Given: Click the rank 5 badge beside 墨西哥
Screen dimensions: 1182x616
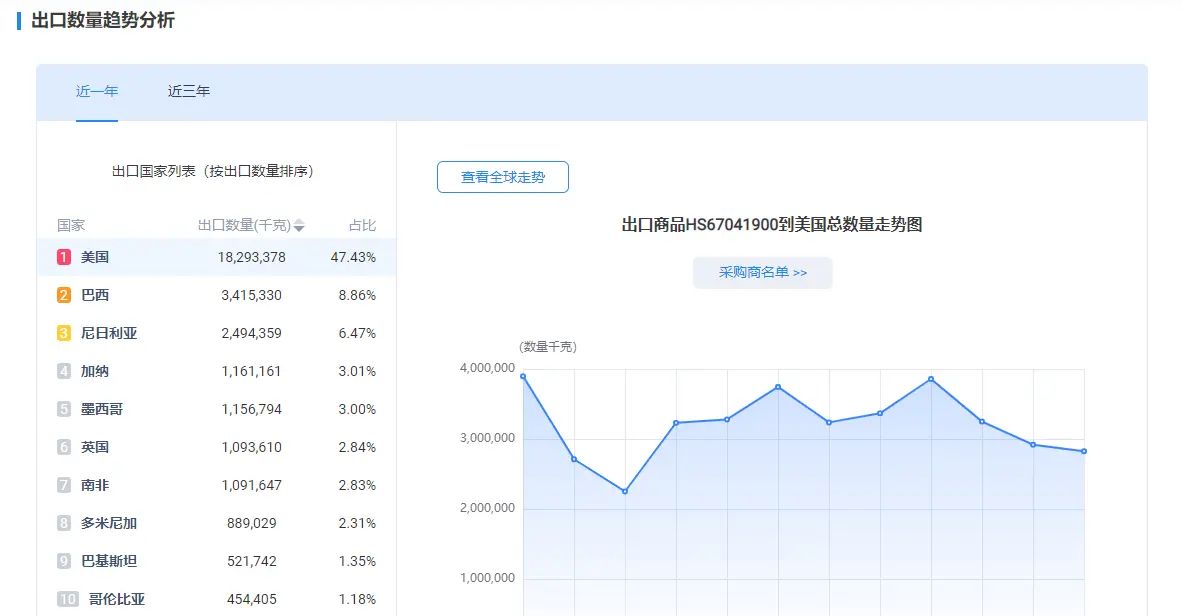Looking at the screenshot, I should pos(62,409).
